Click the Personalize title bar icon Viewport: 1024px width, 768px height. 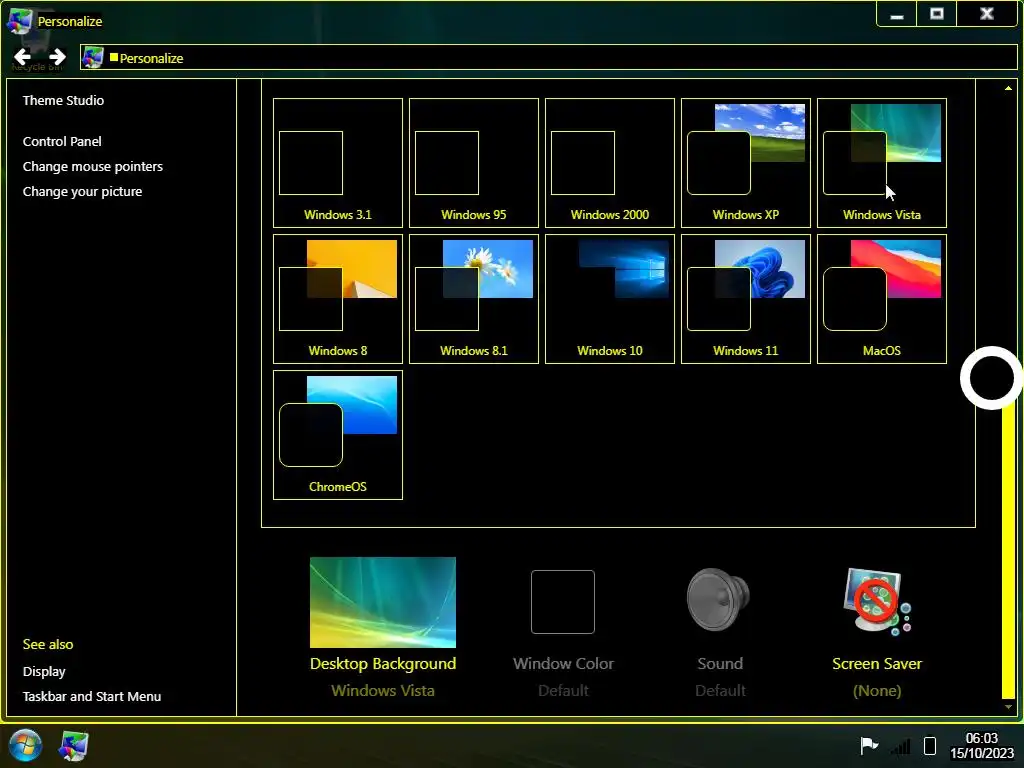pyautogui.click(x=20, y=21)
